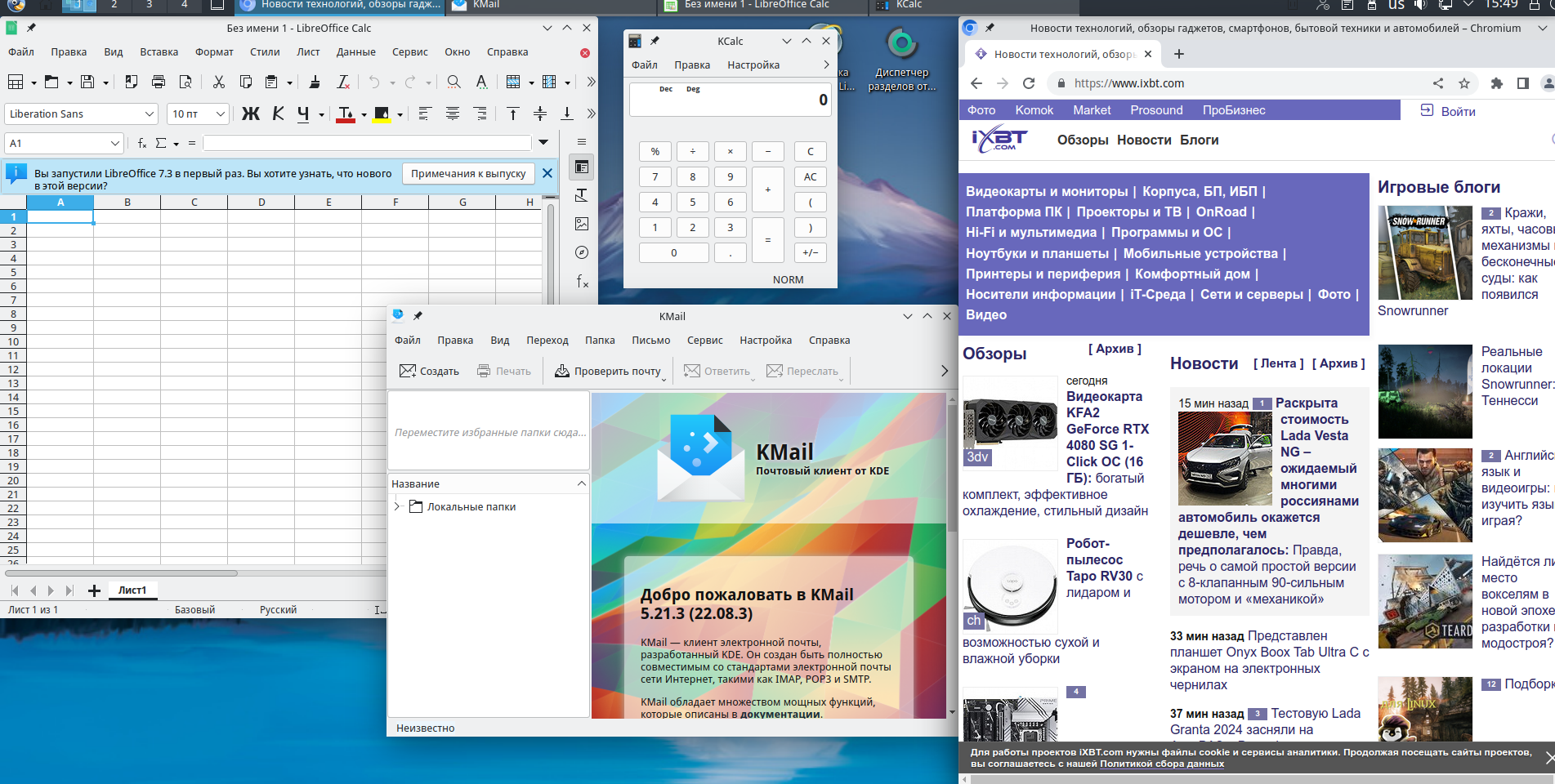Click yellow background color swatch in Calc
Screen dimensions: 1555x784
click(382, 122)
